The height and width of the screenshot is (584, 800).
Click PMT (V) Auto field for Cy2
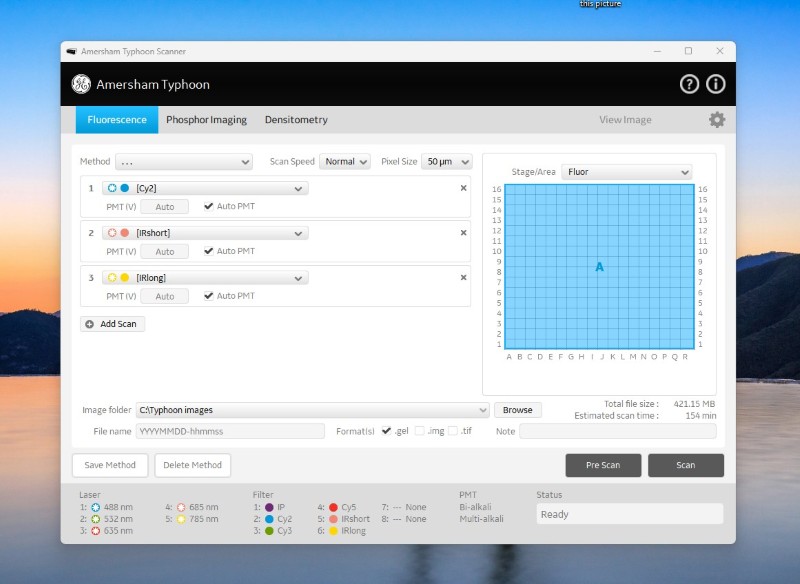pyautogui.click(x=164, y=207)
